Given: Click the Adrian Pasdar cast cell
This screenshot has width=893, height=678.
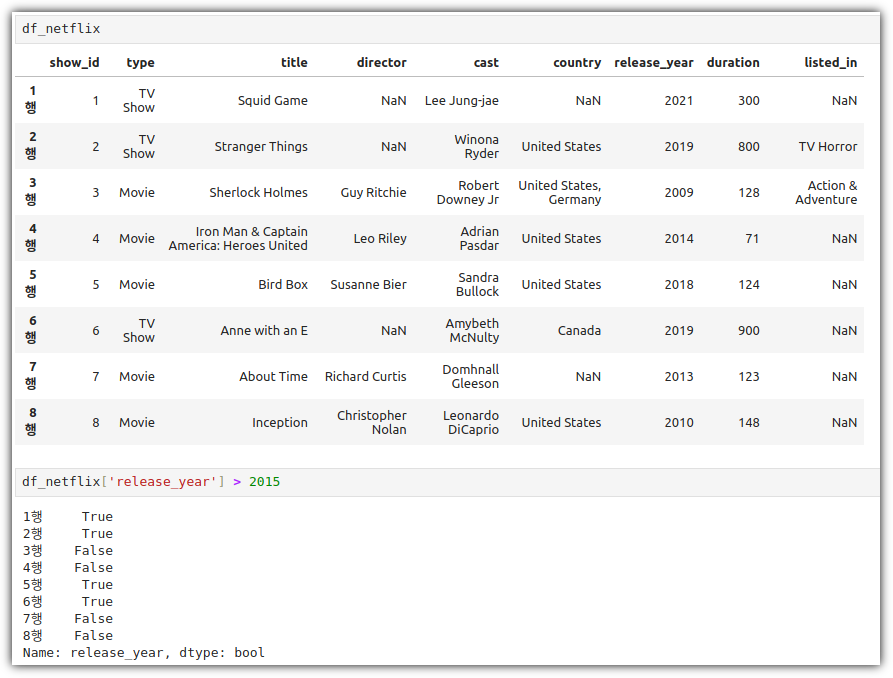Looking at the screenshot, I should coord(479,239).
